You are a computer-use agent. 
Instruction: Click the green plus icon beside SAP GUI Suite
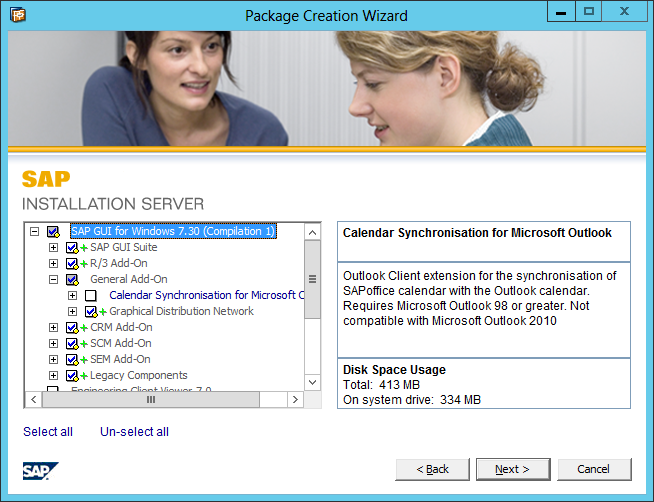[84, 248]
